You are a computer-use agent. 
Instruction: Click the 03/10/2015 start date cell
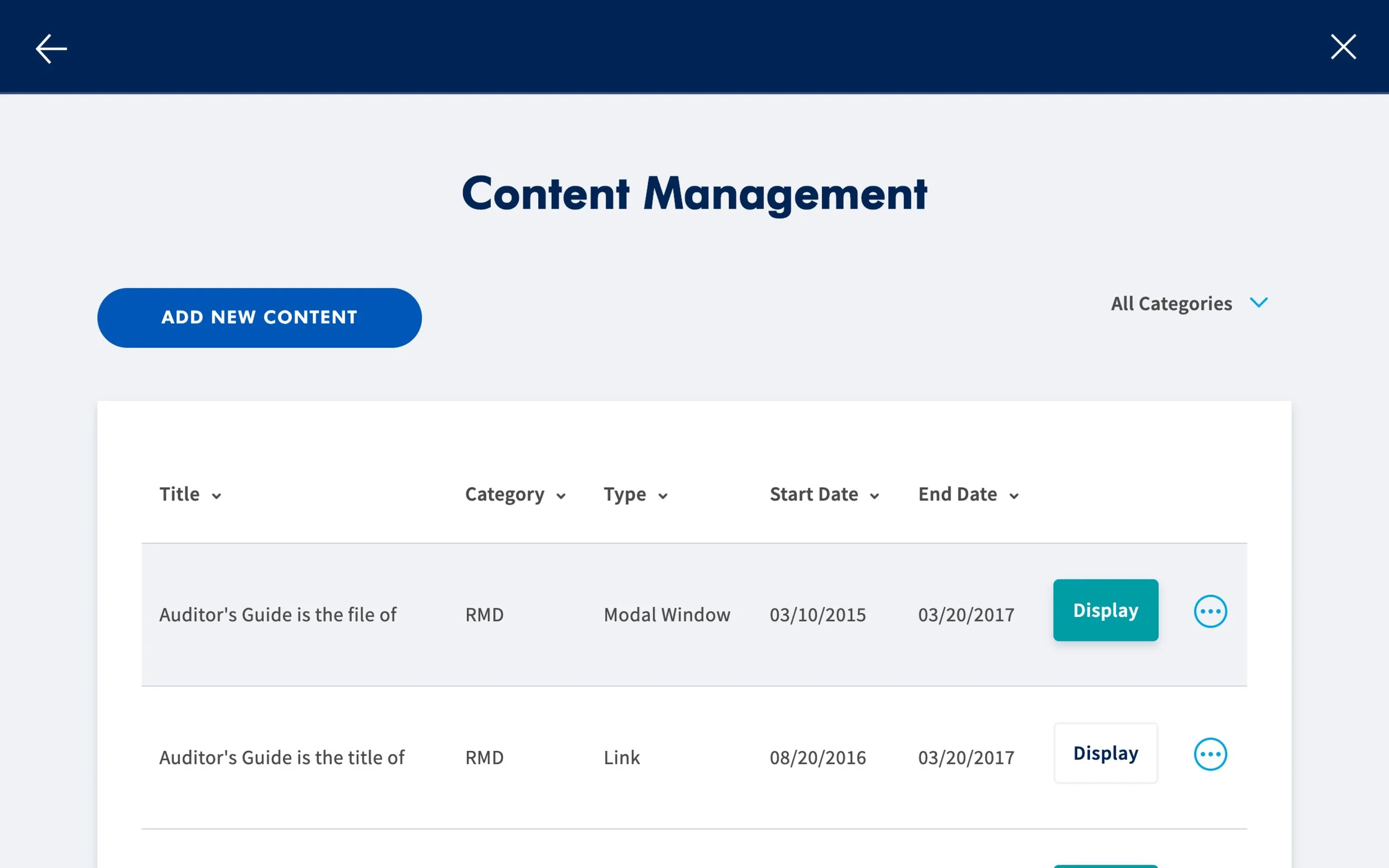[x=817, y=614]
